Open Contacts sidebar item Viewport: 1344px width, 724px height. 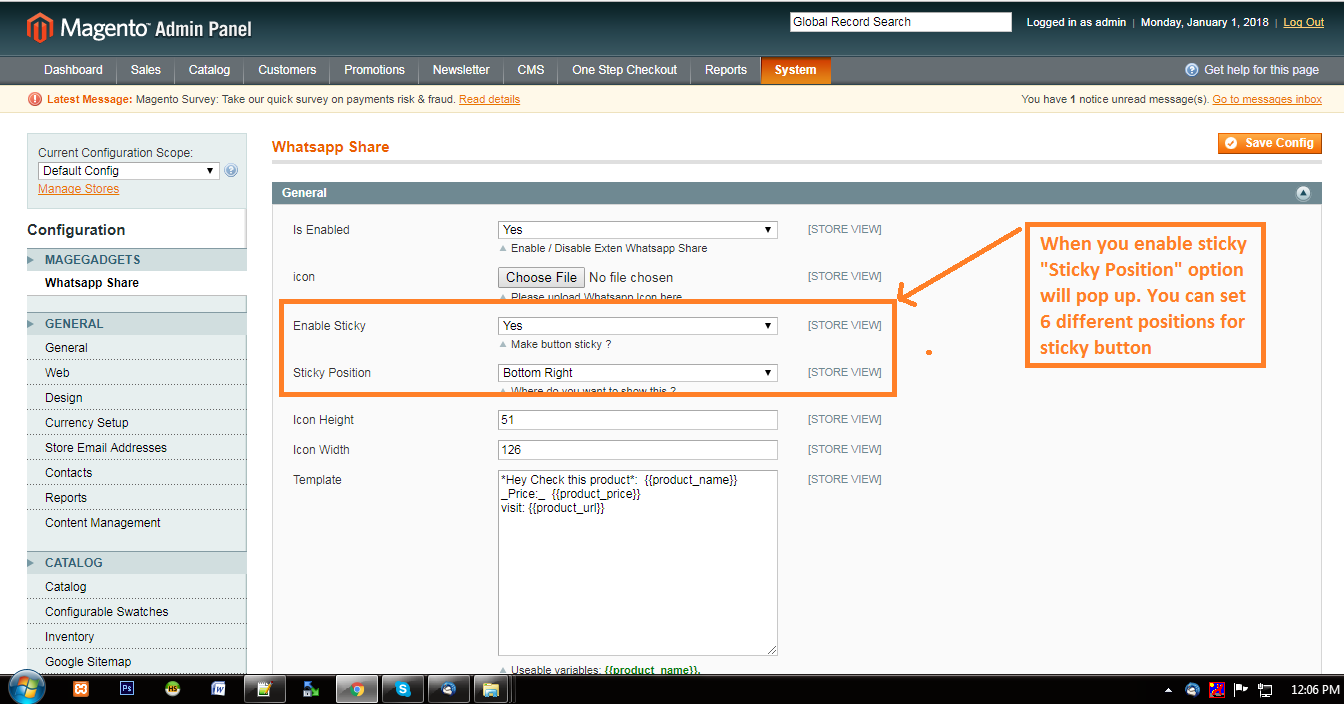click(x=68, y=473)
